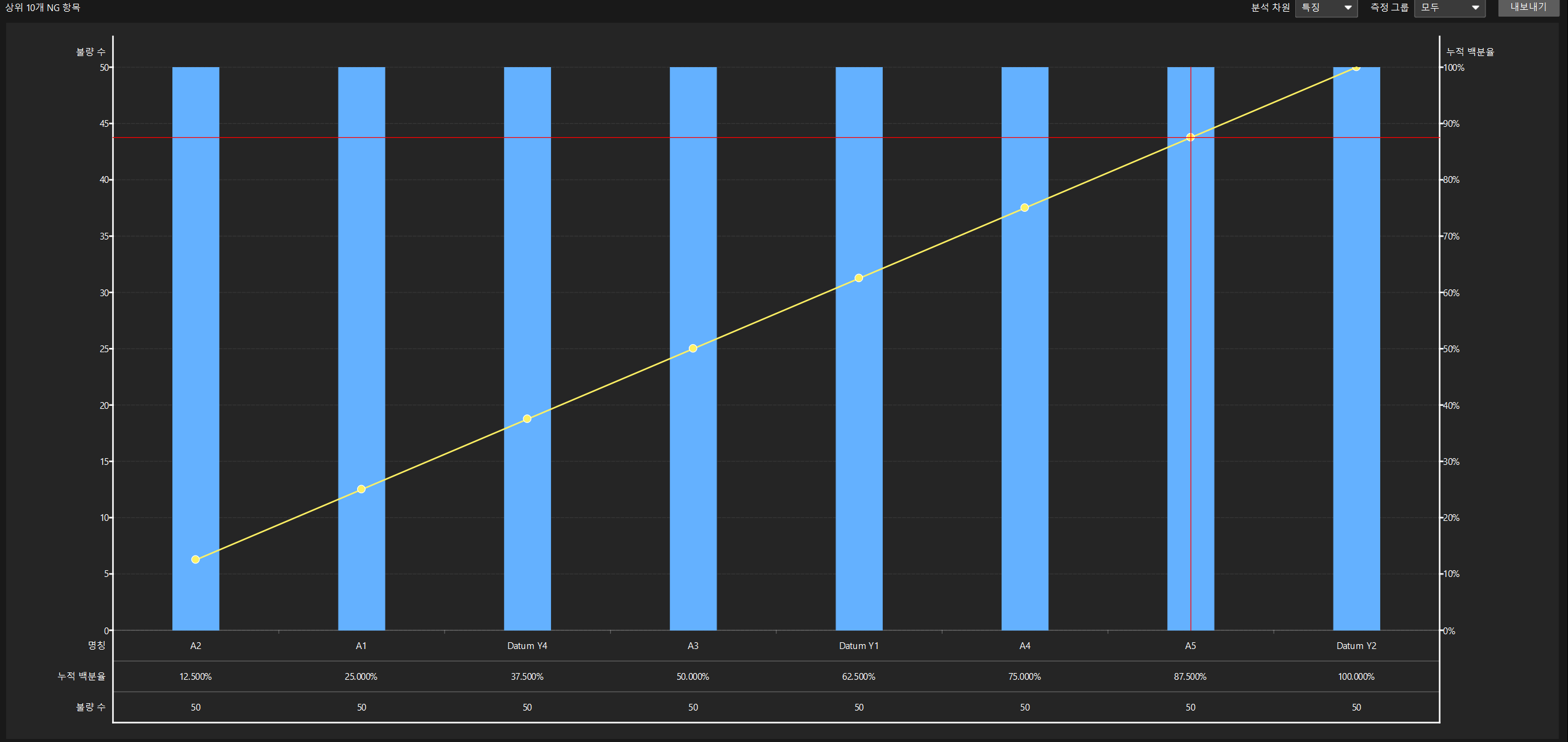
Task: Open the 분석 차원 dropdown showing 특징
Action: tap(1326, 8)
